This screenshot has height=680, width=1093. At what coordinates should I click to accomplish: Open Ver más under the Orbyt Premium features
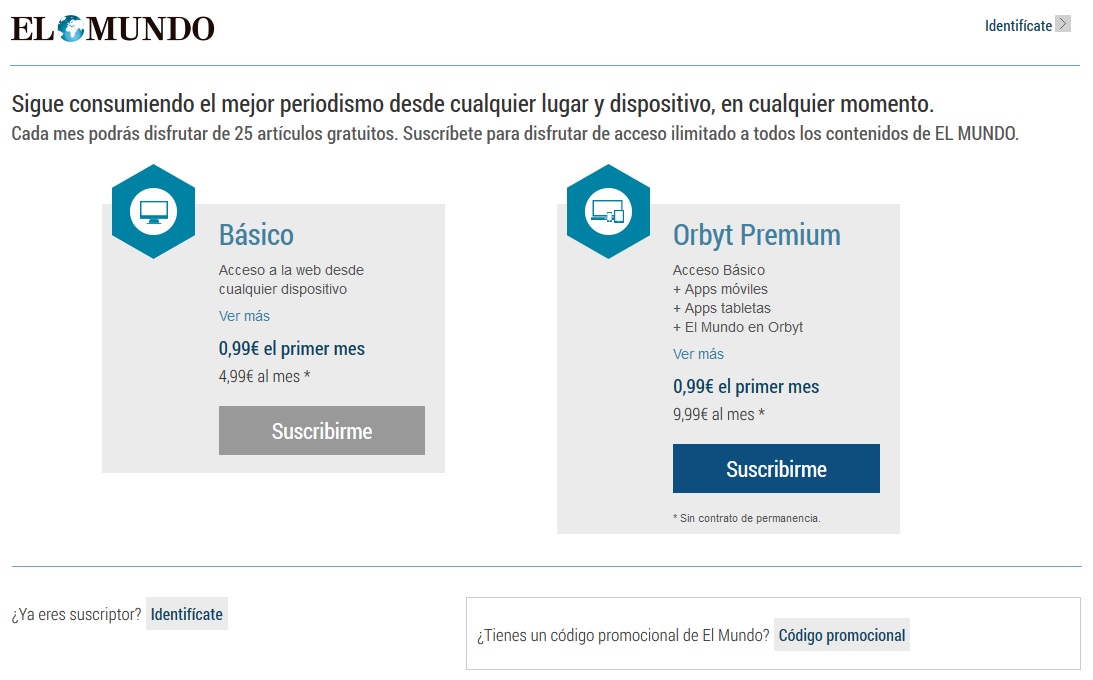698,354
